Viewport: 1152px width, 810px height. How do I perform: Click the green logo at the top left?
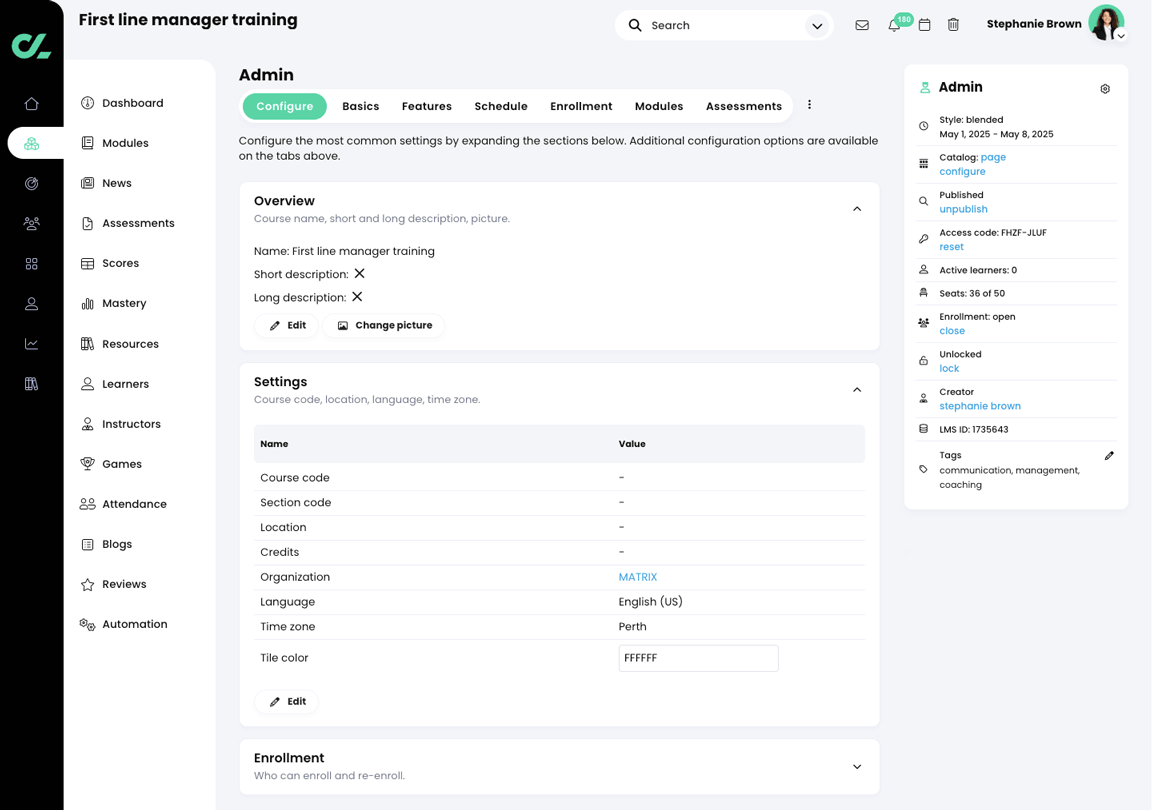click(x=32, y=46)
